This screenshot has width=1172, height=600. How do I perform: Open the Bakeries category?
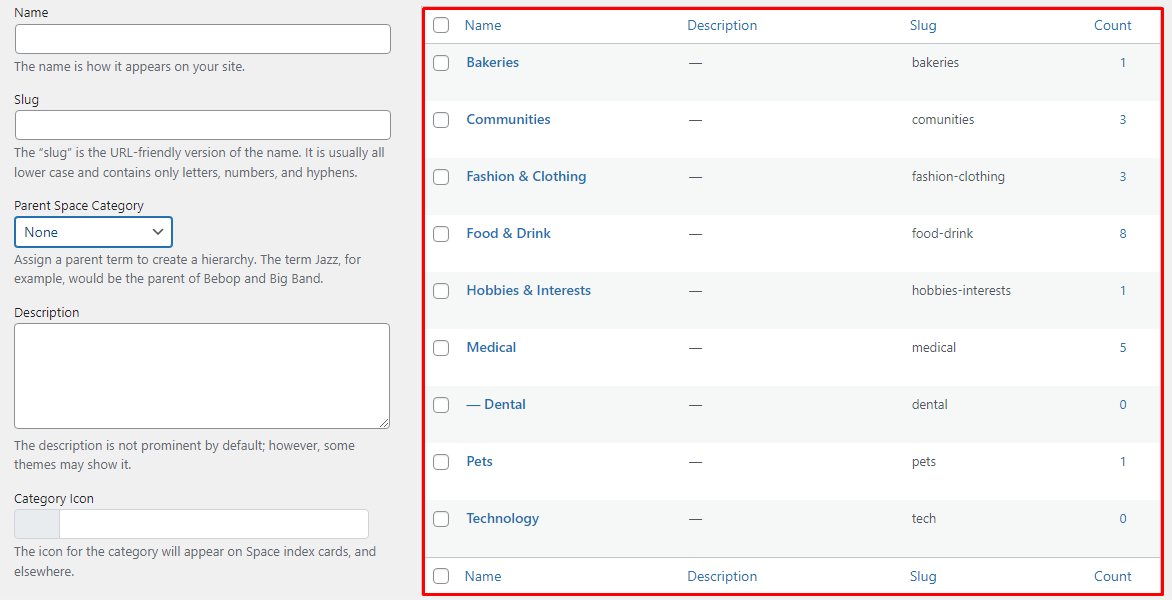(492, 62)
